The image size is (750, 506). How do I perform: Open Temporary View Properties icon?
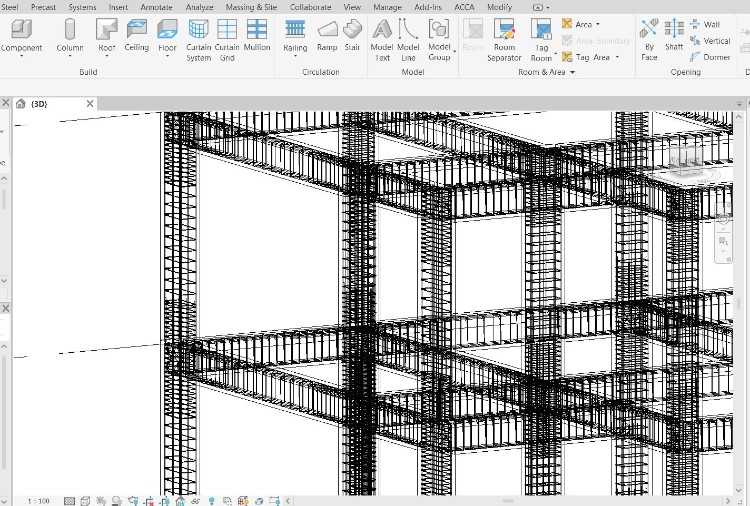point(227,501)
